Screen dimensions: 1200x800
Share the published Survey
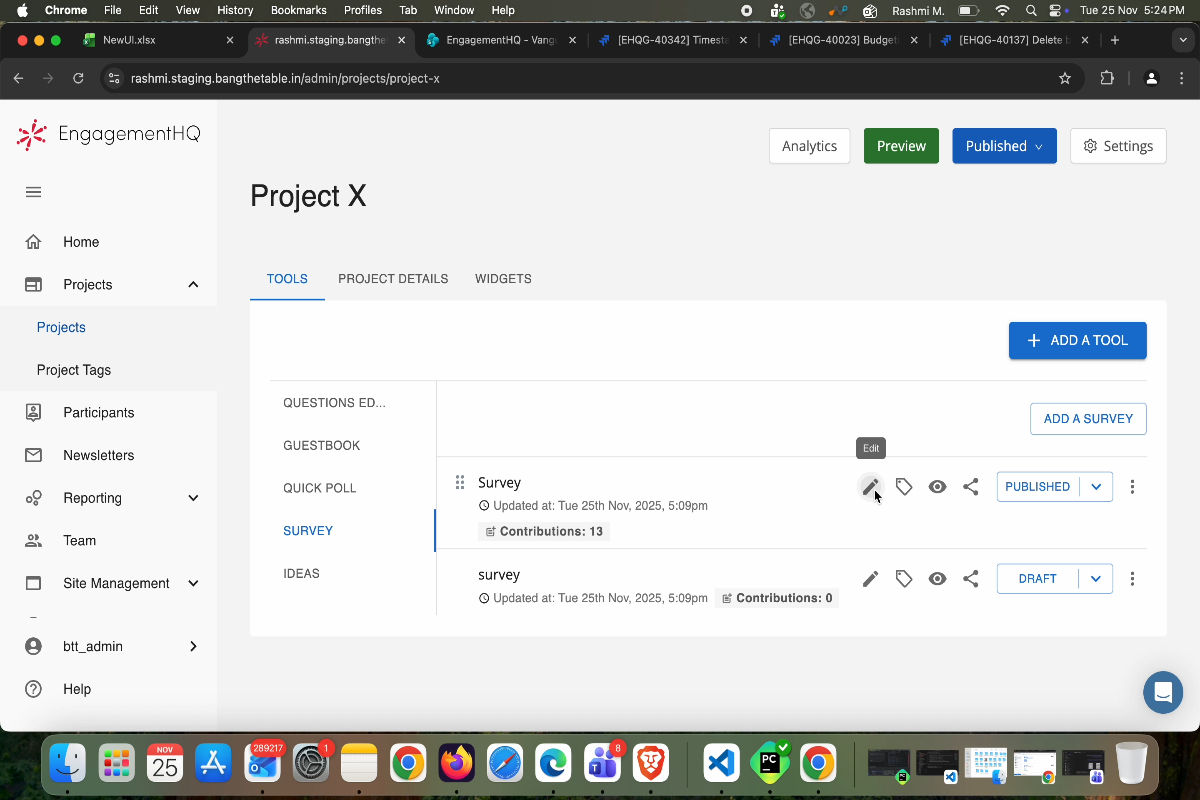(970, 487)
